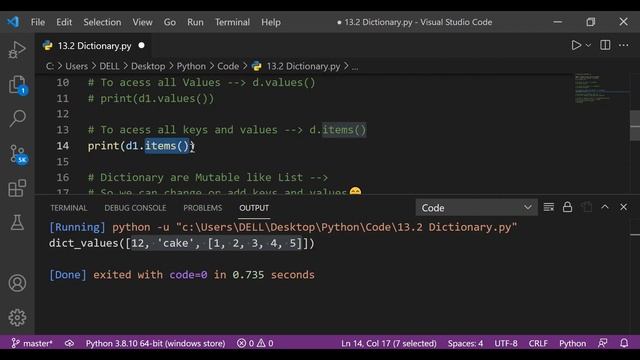Split the editor to the right
The height and width of the screenshot is (360, 640).
(x=605, y=45)
